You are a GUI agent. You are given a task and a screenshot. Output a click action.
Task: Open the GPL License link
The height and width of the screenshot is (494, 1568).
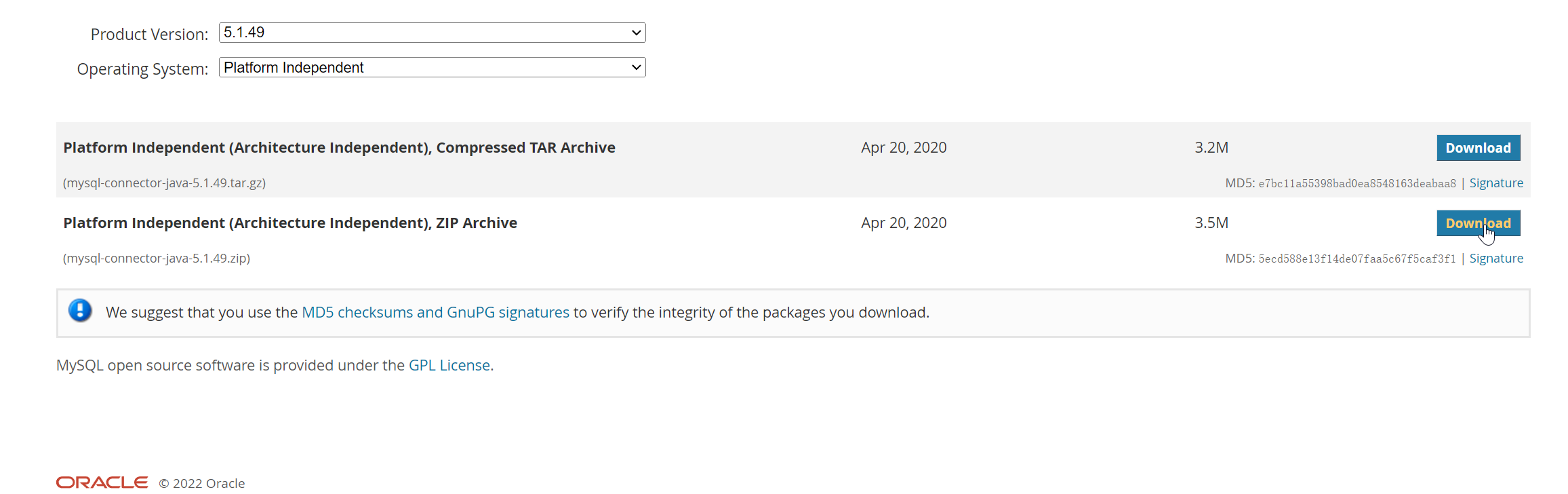pos(449,365)
